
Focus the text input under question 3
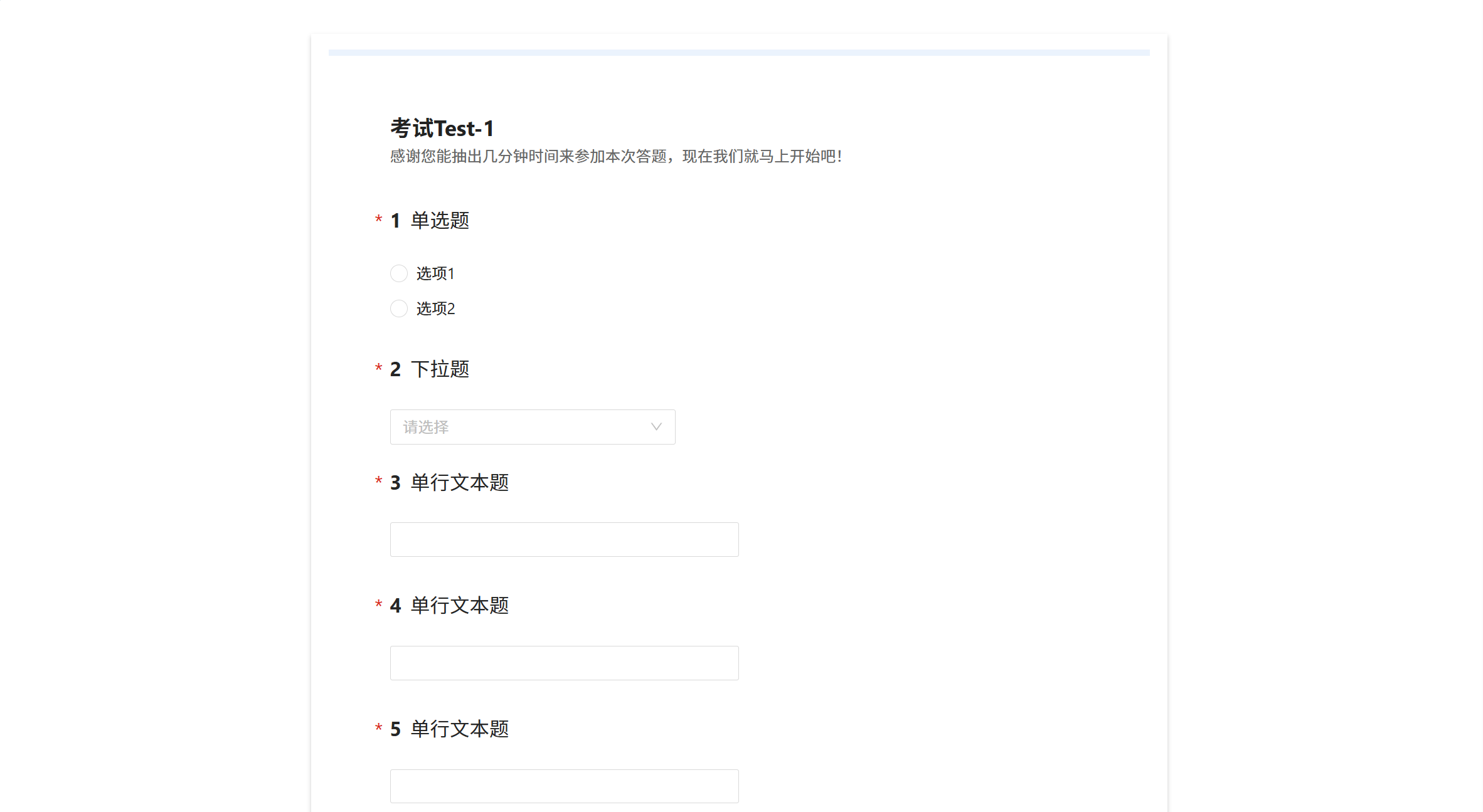(564, 539)
